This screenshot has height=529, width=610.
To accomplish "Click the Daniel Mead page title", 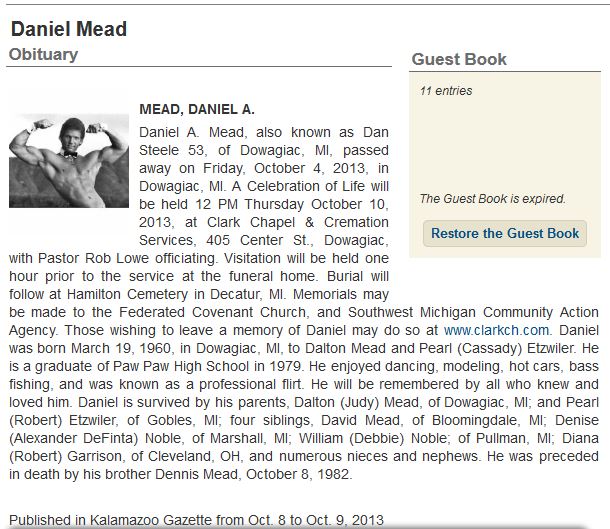I will [x=69, y=29].
